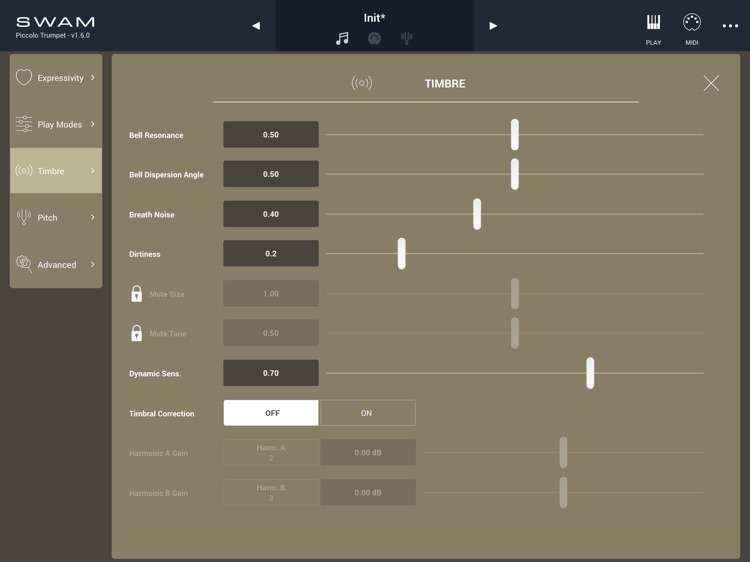Unlock the Mute Size padlock
Image resolution: width=750 pixels, height=562 pixels.
pos(137,293)
